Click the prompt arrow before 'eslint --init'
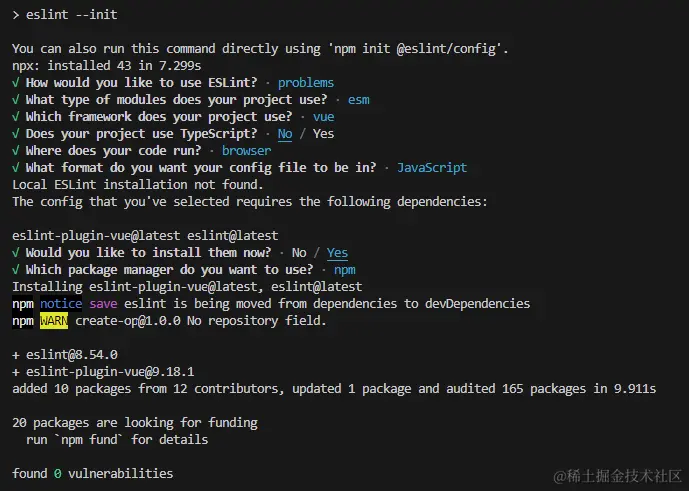The height and width of the screenshot is (491, 689). (x=16, y=15)
